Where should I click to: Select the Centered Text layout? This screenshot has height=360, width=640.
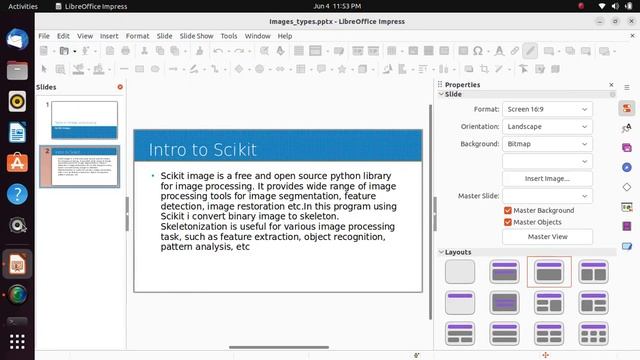click(x=504, y=303)
